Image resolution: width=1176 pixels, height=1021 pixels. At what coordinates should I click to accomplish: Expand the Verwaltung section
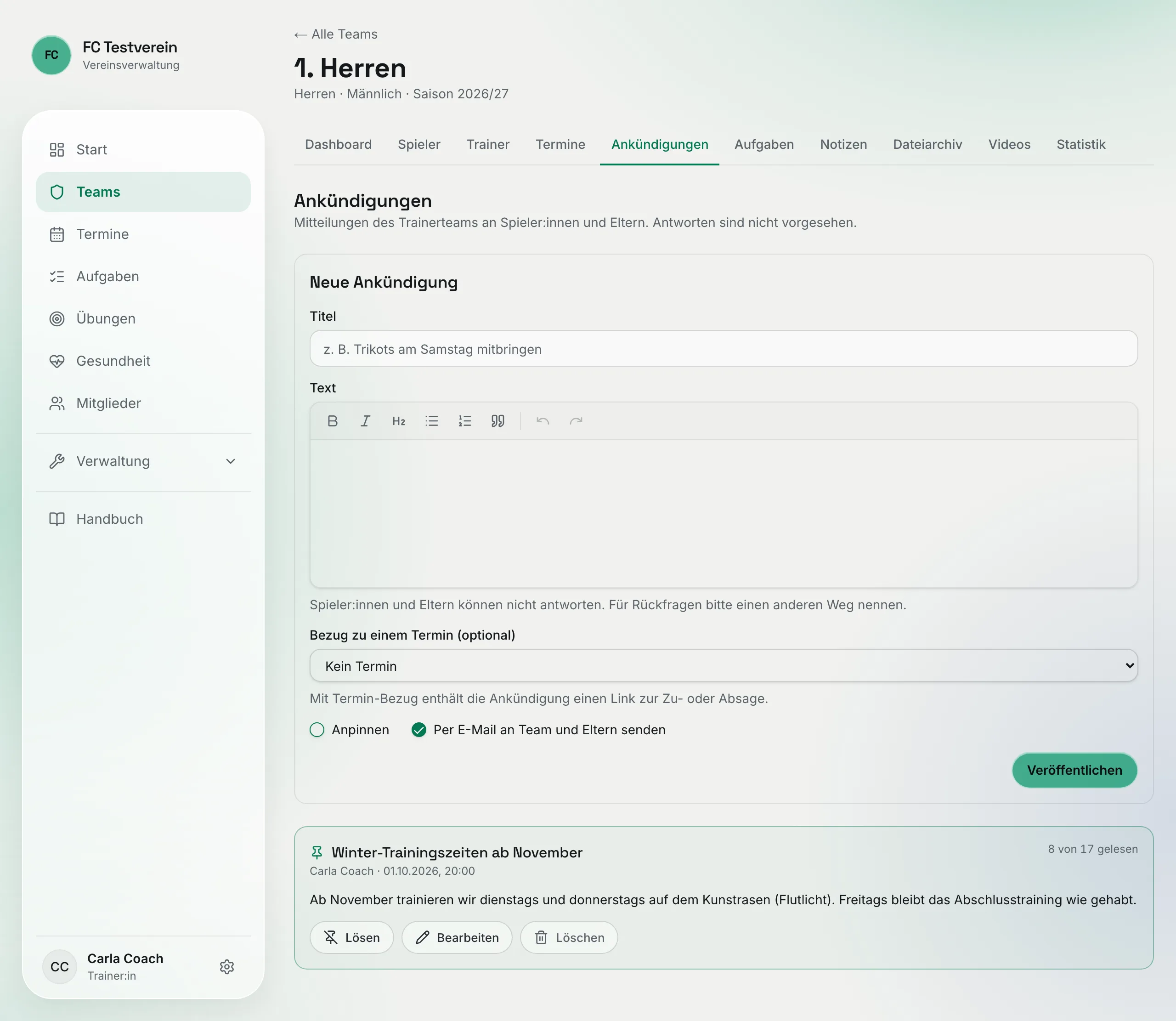tap(143, 461)
